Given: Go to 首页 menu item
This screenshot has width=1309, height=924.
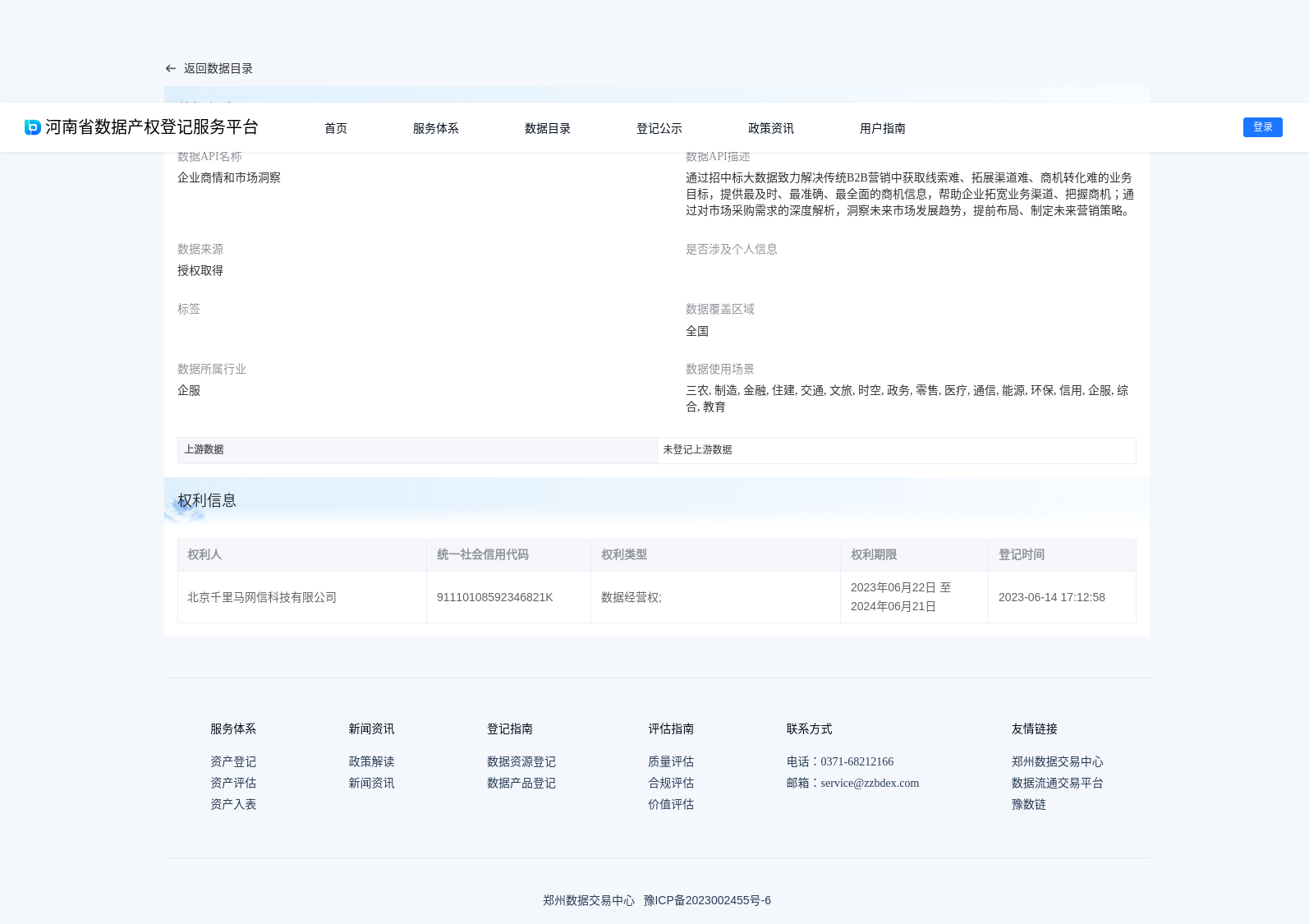Looking at the screenshot, I should click(336, 128).
